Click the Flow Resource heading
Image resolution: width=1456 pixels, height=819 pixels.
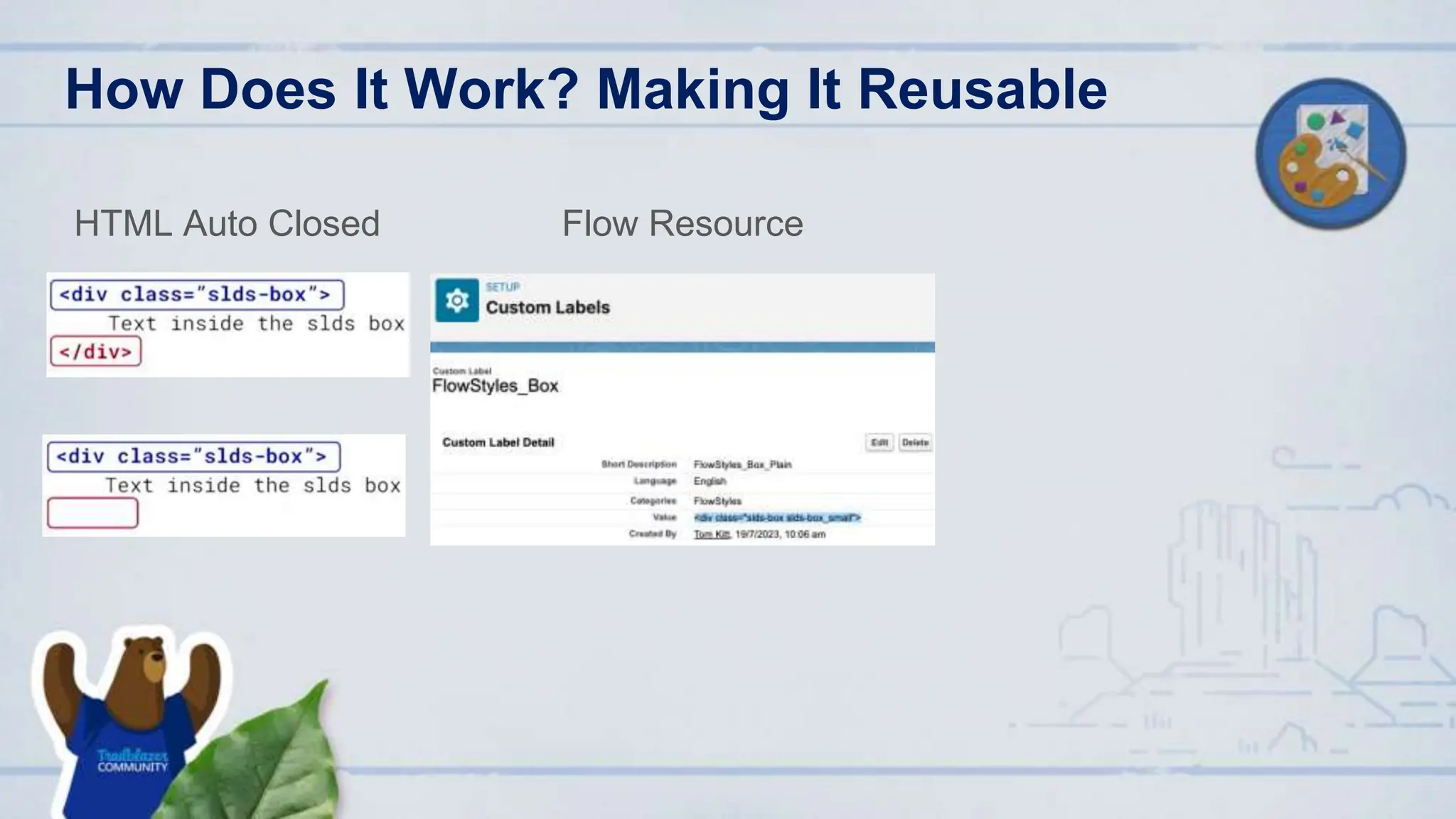tap(682, 224)
